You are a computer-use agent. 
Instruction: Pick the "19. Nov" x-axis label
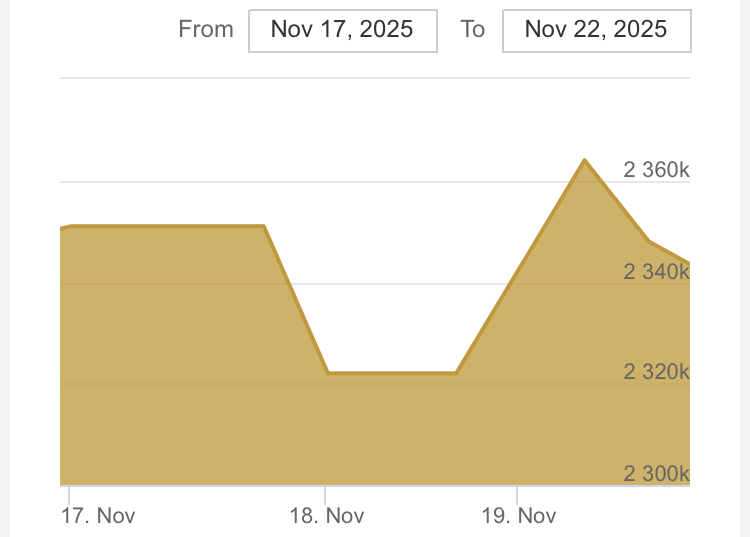click(x=518, y=516)
